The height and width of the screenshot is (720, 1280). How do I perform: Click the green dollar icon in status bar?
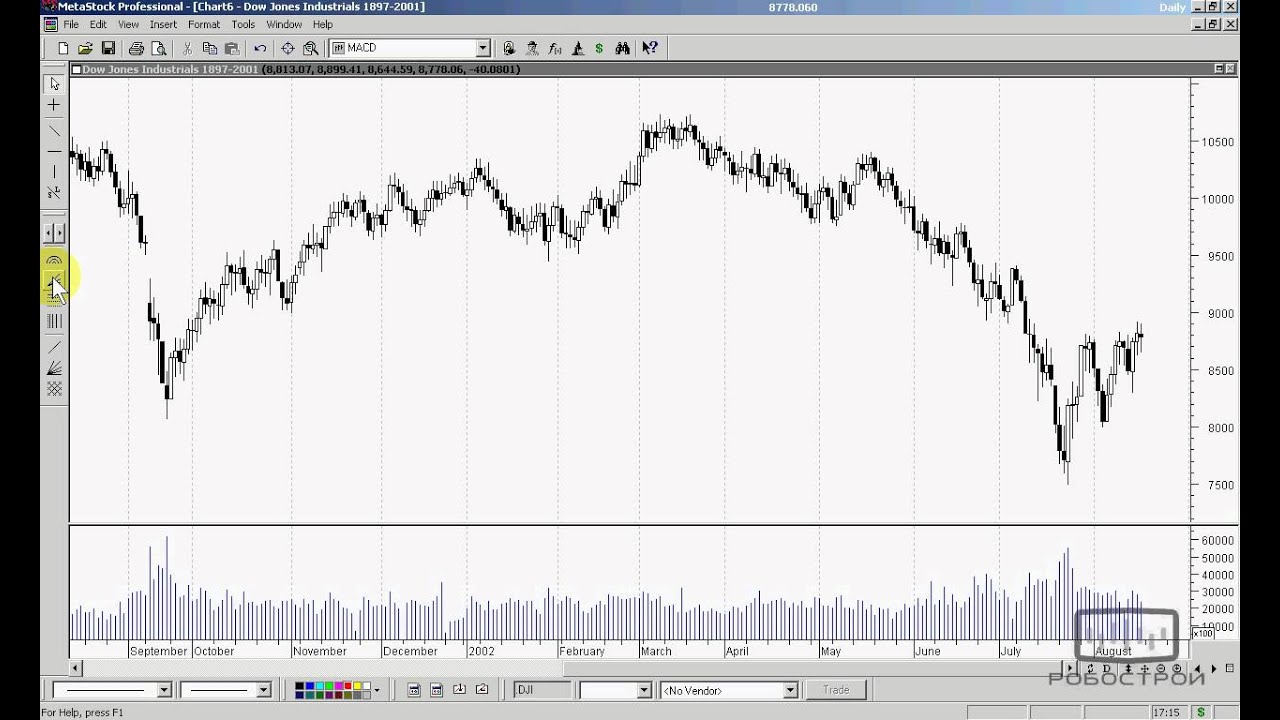[x=1201, y=712]
